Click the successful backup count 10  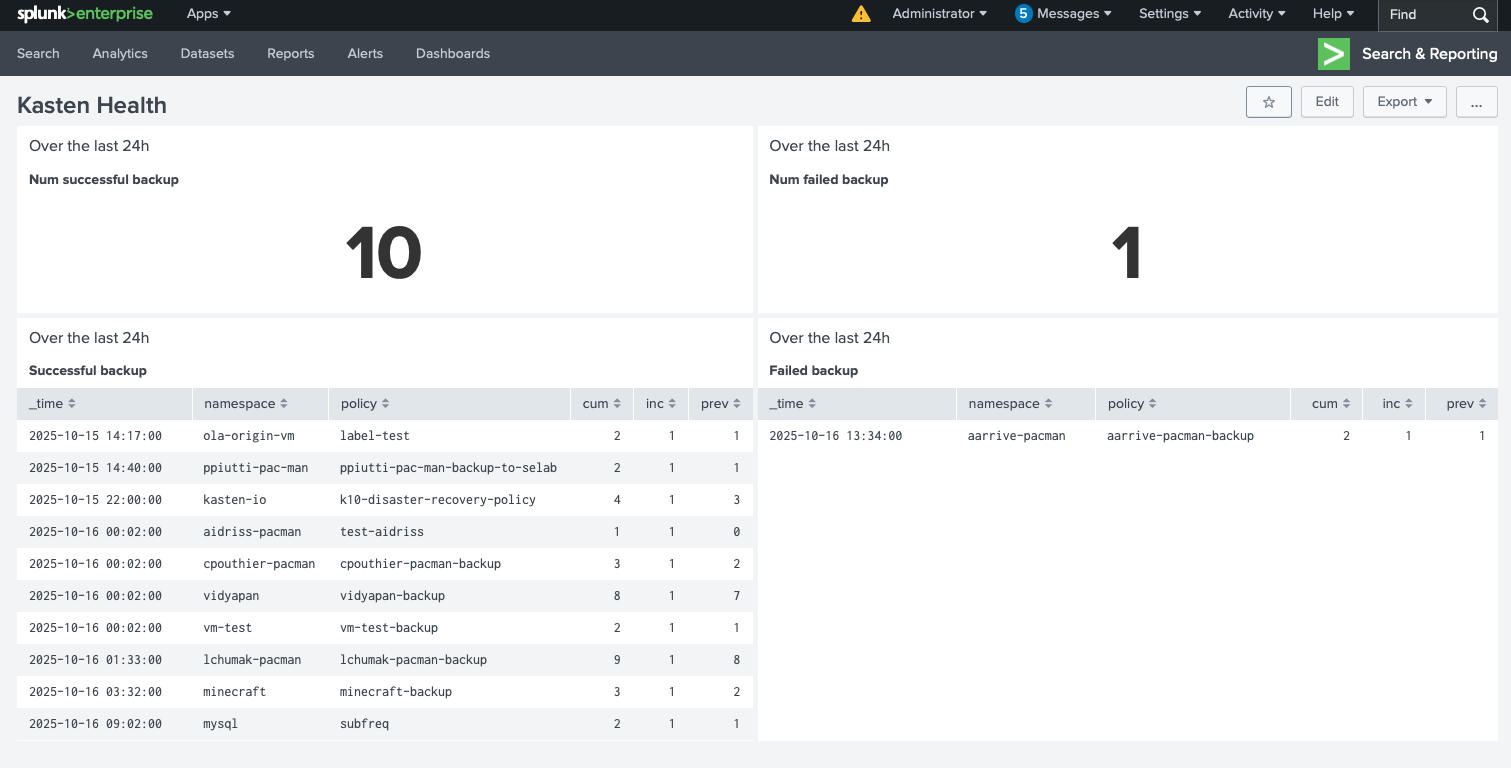[384, 253]
